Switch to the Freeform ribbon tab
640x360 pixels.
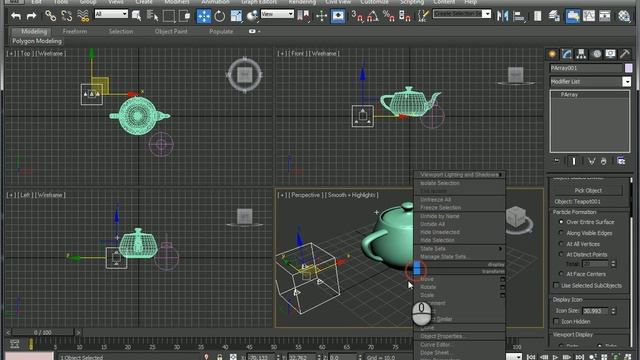pos(75,31)
